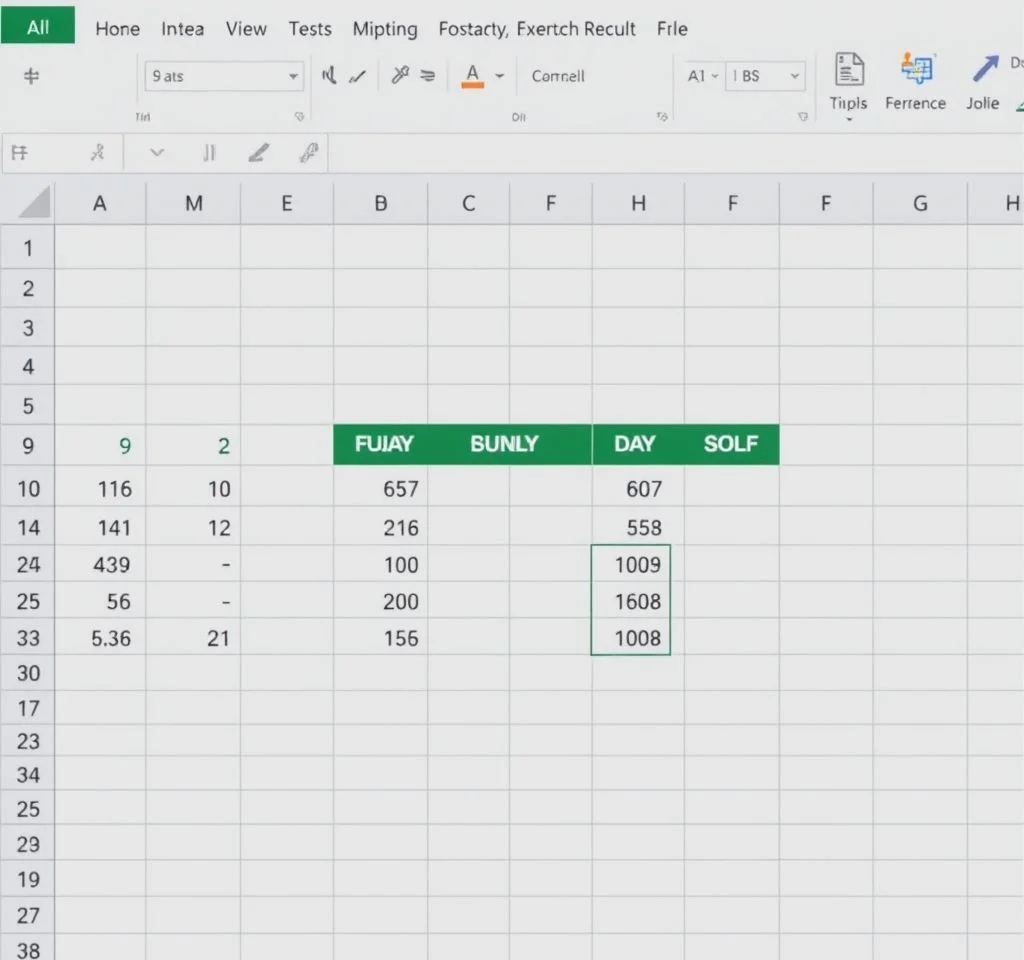Expand the '1 BS' dropdown
The image size is (1024, 960).
(794, 76)
